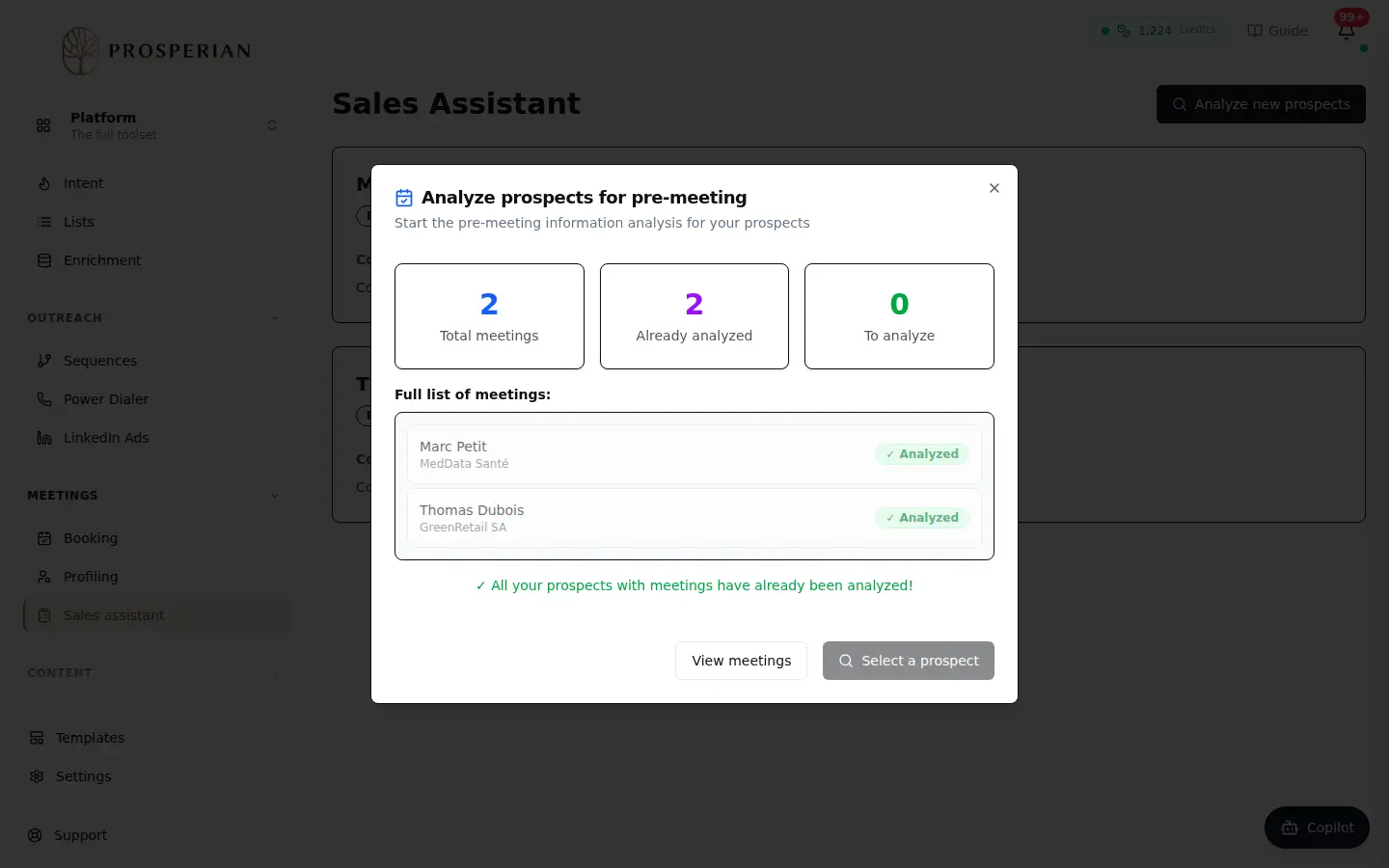
Task: Click the Settings gear icon
Action: (x=37, y=776)
